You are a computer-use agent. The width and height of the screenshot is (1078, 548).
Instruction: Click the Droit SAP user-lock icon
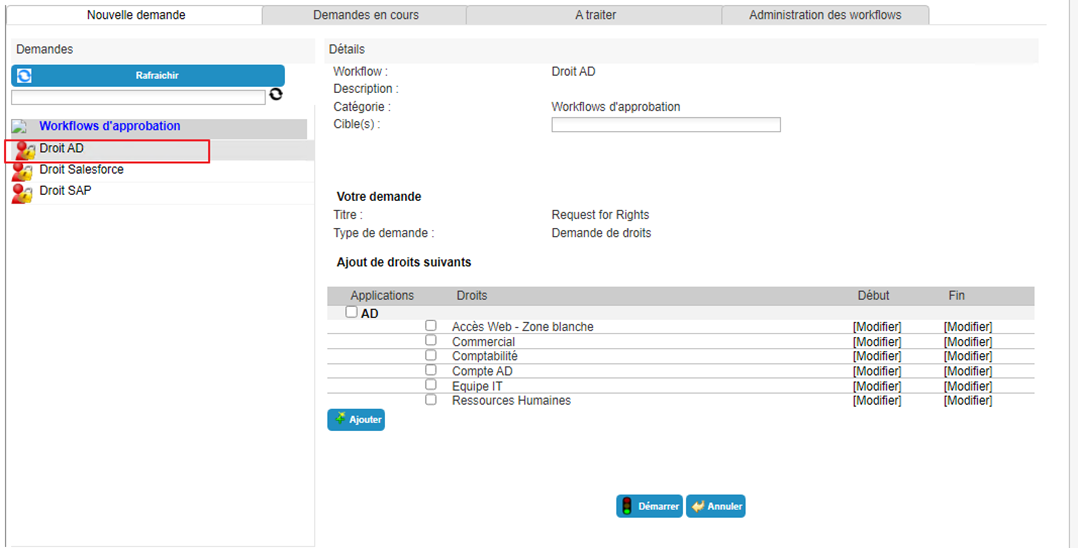23,193
